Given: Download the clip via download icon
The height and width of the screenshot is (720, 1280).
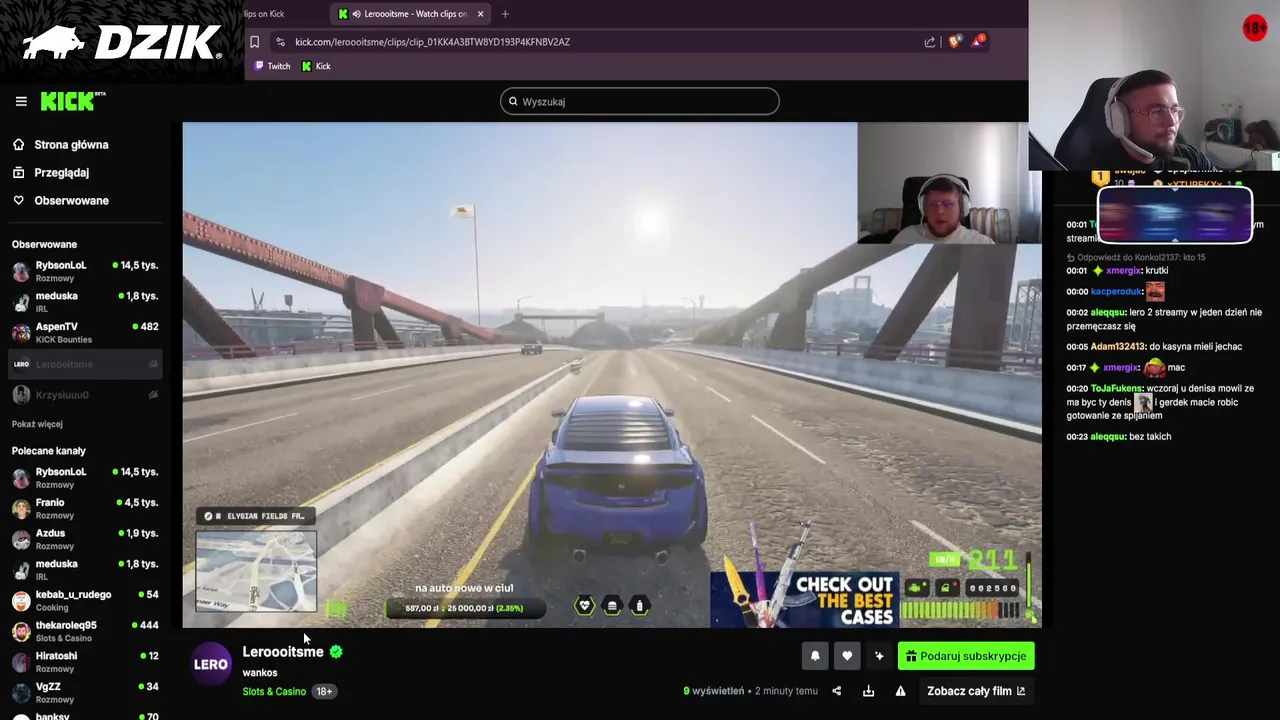Looking at the screenshot, I should [x=868, y=691].
